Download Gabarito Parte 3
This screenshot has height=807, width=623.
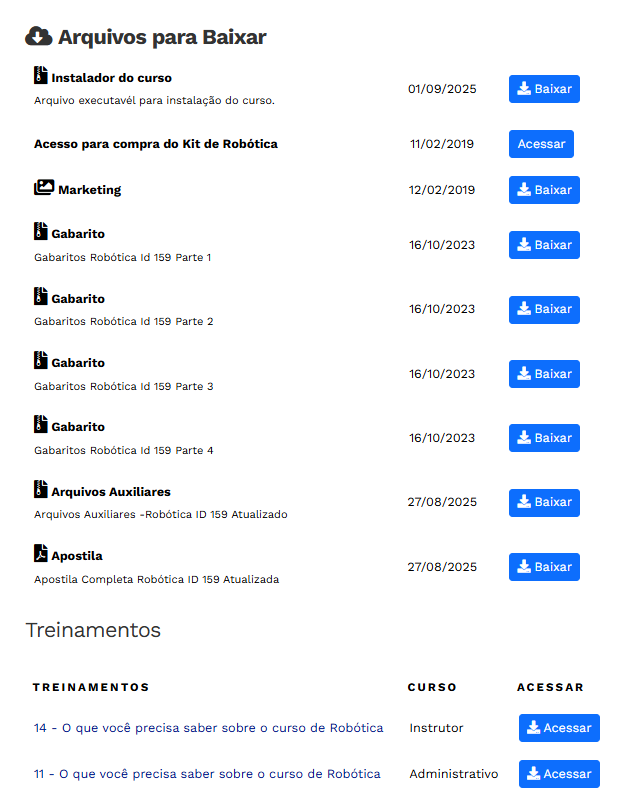pyautogui.click(x=544, y=374)
